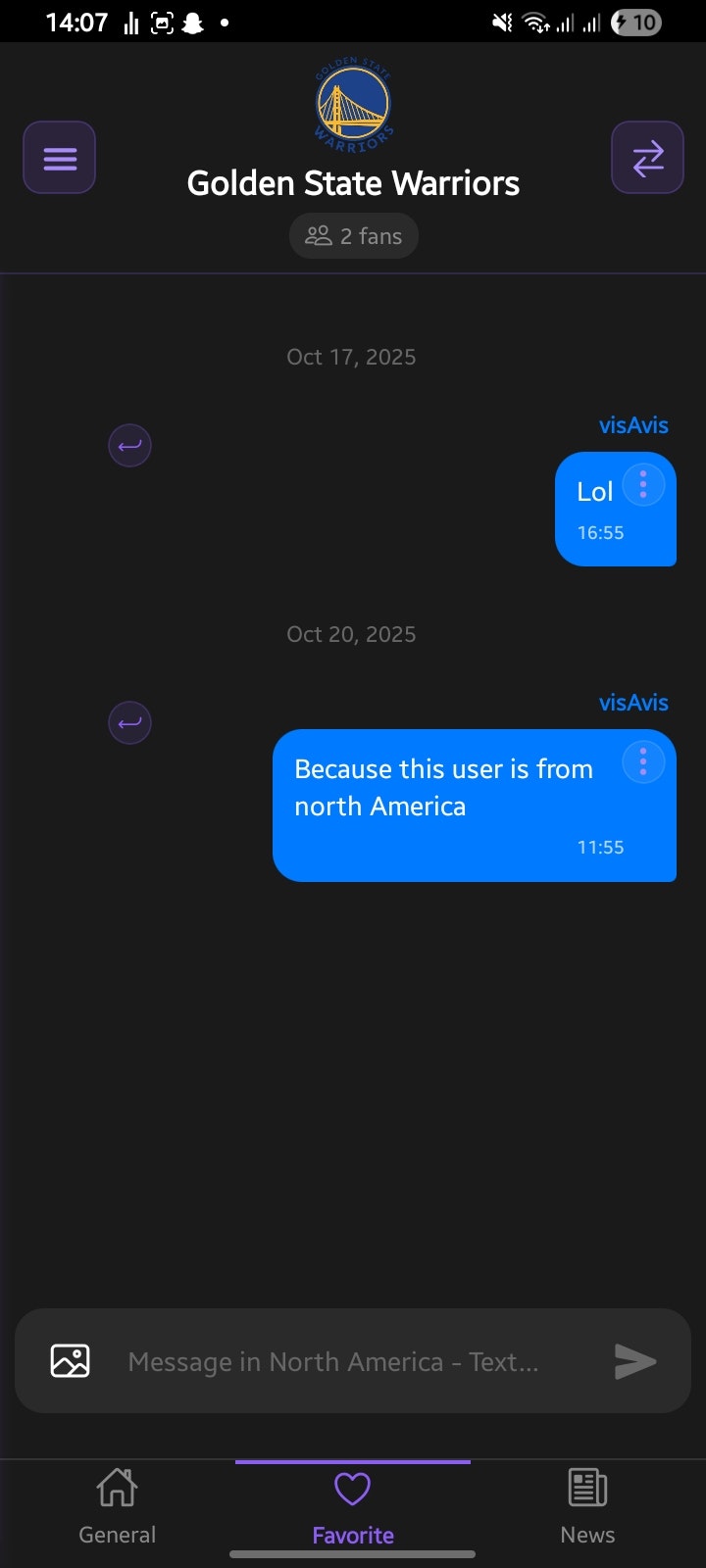Image resolution: width=706 pixels, height=1568 pixels.
Task: Open the 2 fans member list
Action: pos(353,236)
